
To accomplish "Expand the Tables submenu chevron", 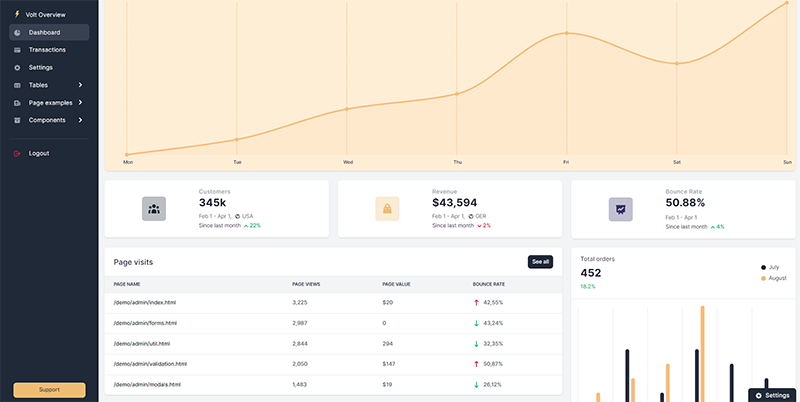I will coord(80,85).
